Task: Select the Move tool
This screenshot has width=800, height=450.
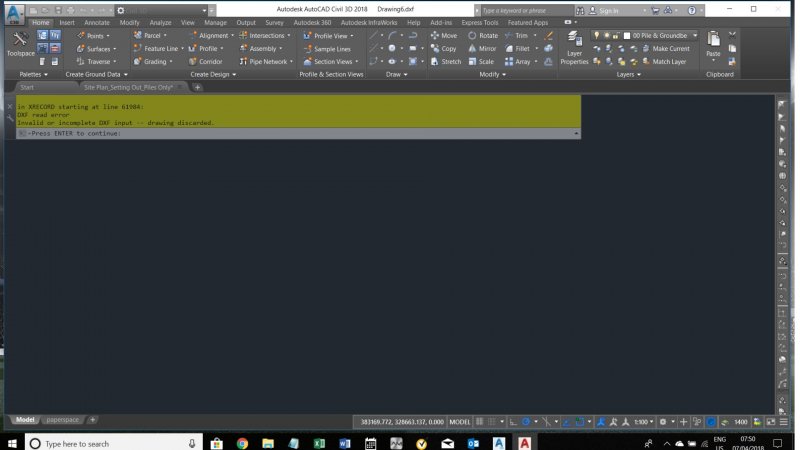Action: point(444,36)
